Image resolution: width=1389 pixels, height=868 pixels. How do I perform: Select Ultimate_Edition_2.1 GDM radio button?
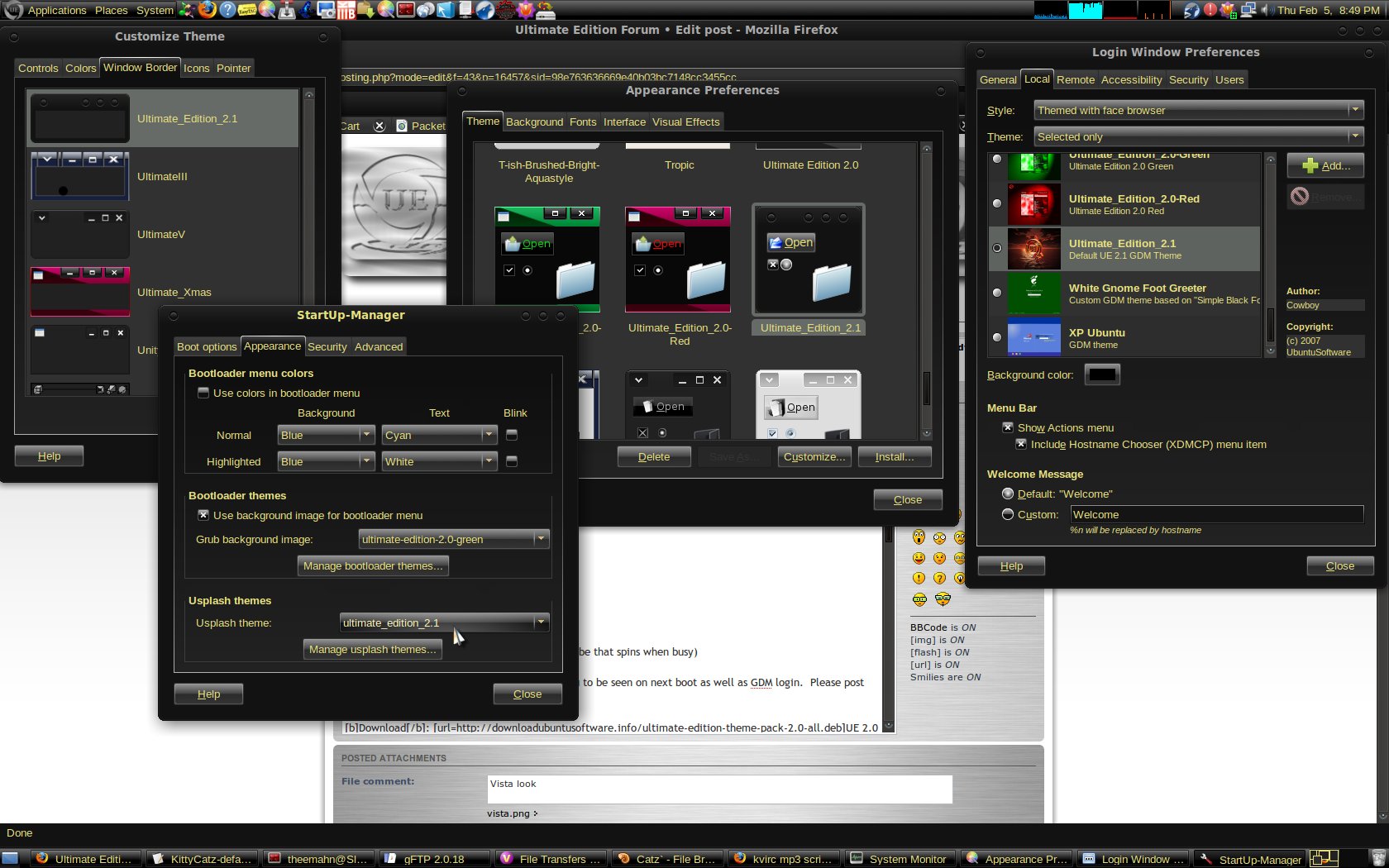pyautogui.click(x=997, y=248)
